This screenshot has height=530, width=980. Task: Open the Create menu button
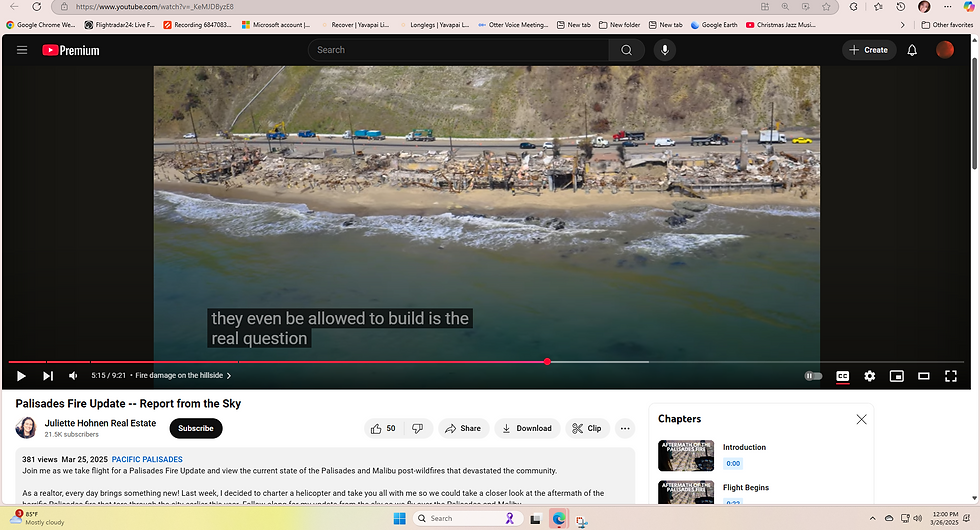click(869, 50)
